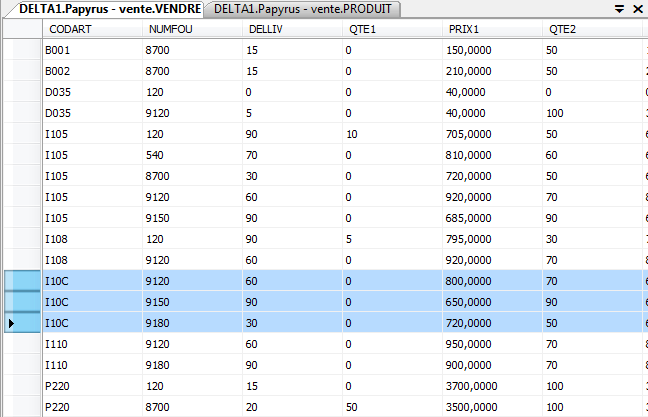Click the QTE1 column header
This screenshot has height=417, width=648.
[x=394, y=29]
